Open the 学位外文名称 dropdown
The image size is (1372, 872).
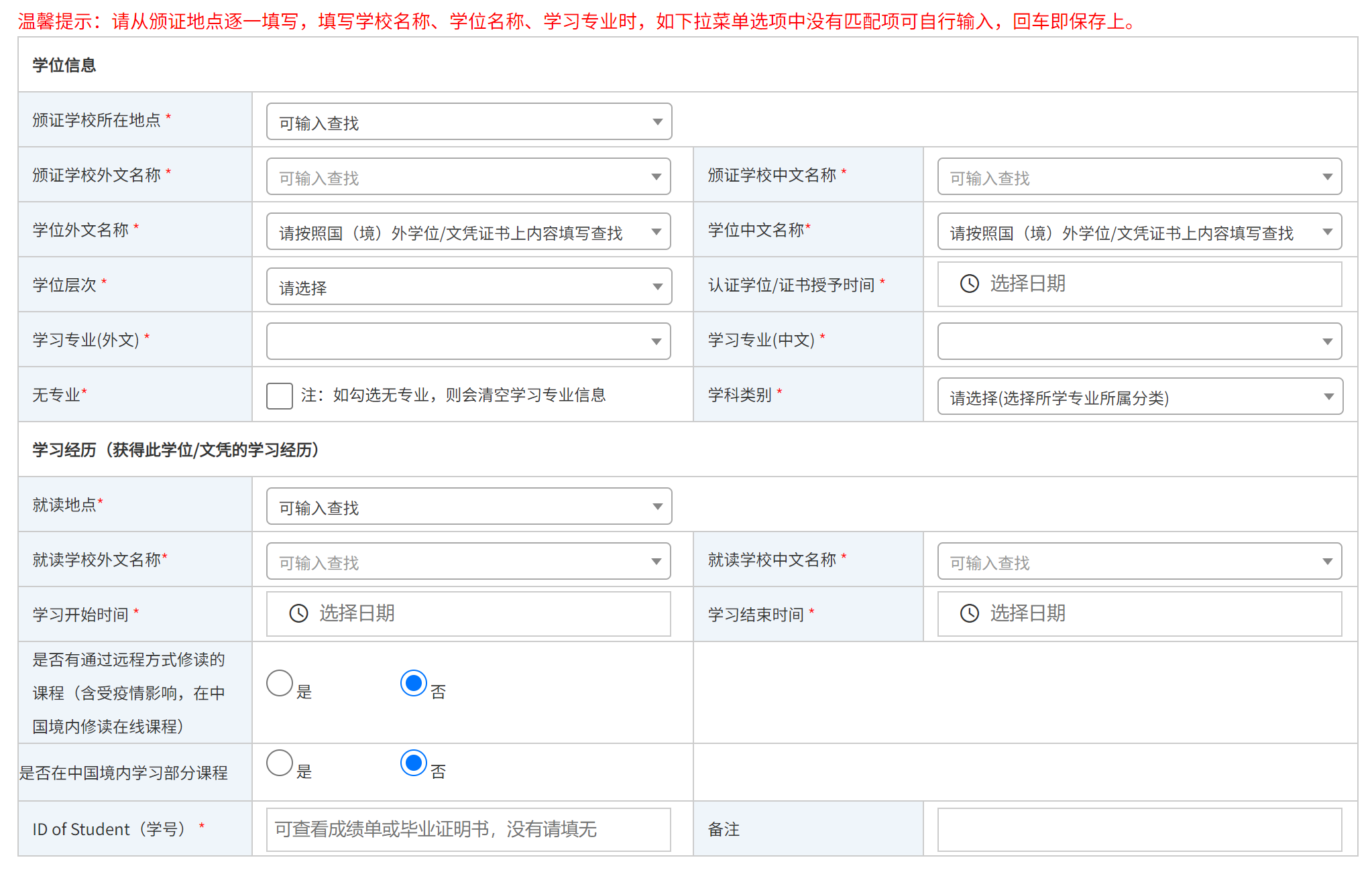point(469,231)
